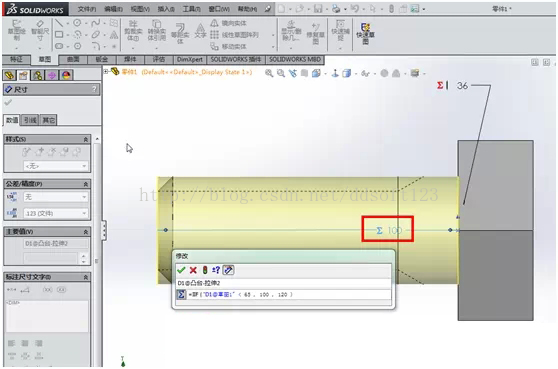The width and height of the screenshot is (558, 369).
Task: Open the Tools (工具) menu
Action: (x=192, y=9)
